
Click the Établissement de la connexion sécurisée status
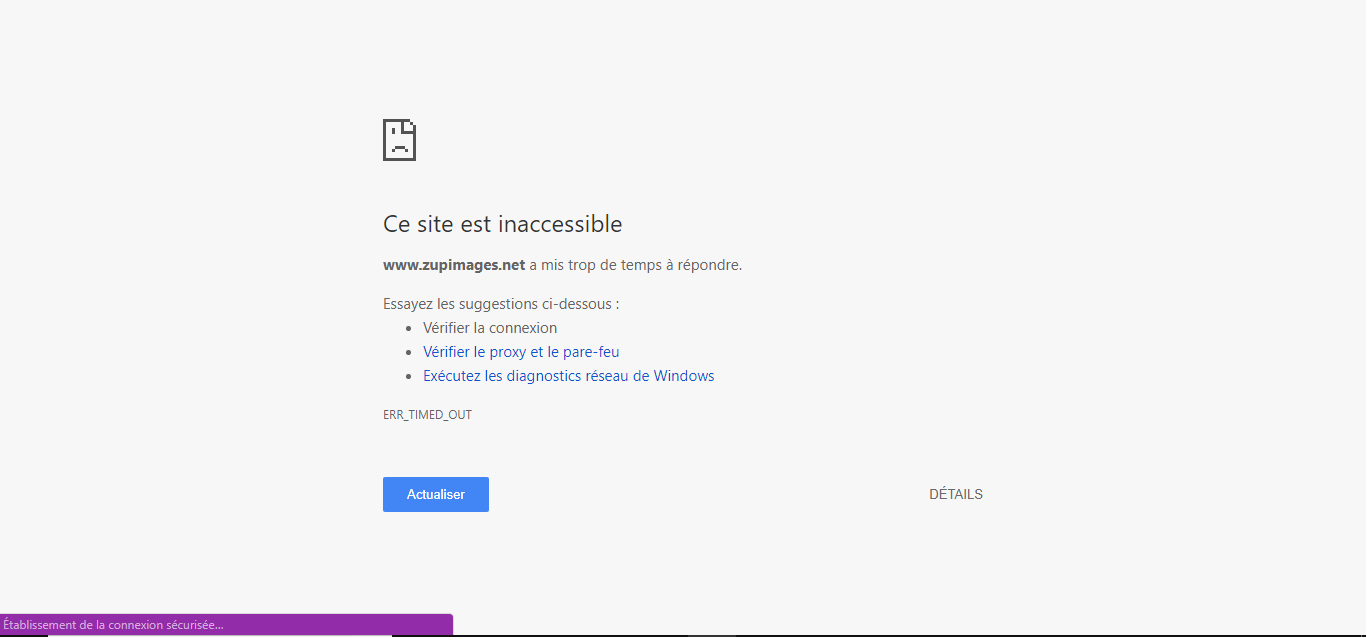pyautogui.click(x=113, y=625)
